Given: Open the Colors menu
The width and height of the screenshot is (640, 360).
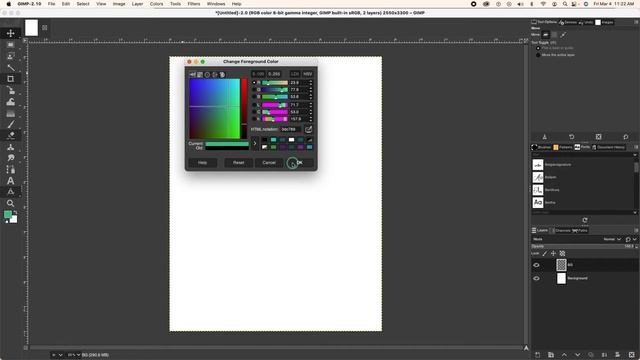Looking at the screenshot, I should point(156,4).
